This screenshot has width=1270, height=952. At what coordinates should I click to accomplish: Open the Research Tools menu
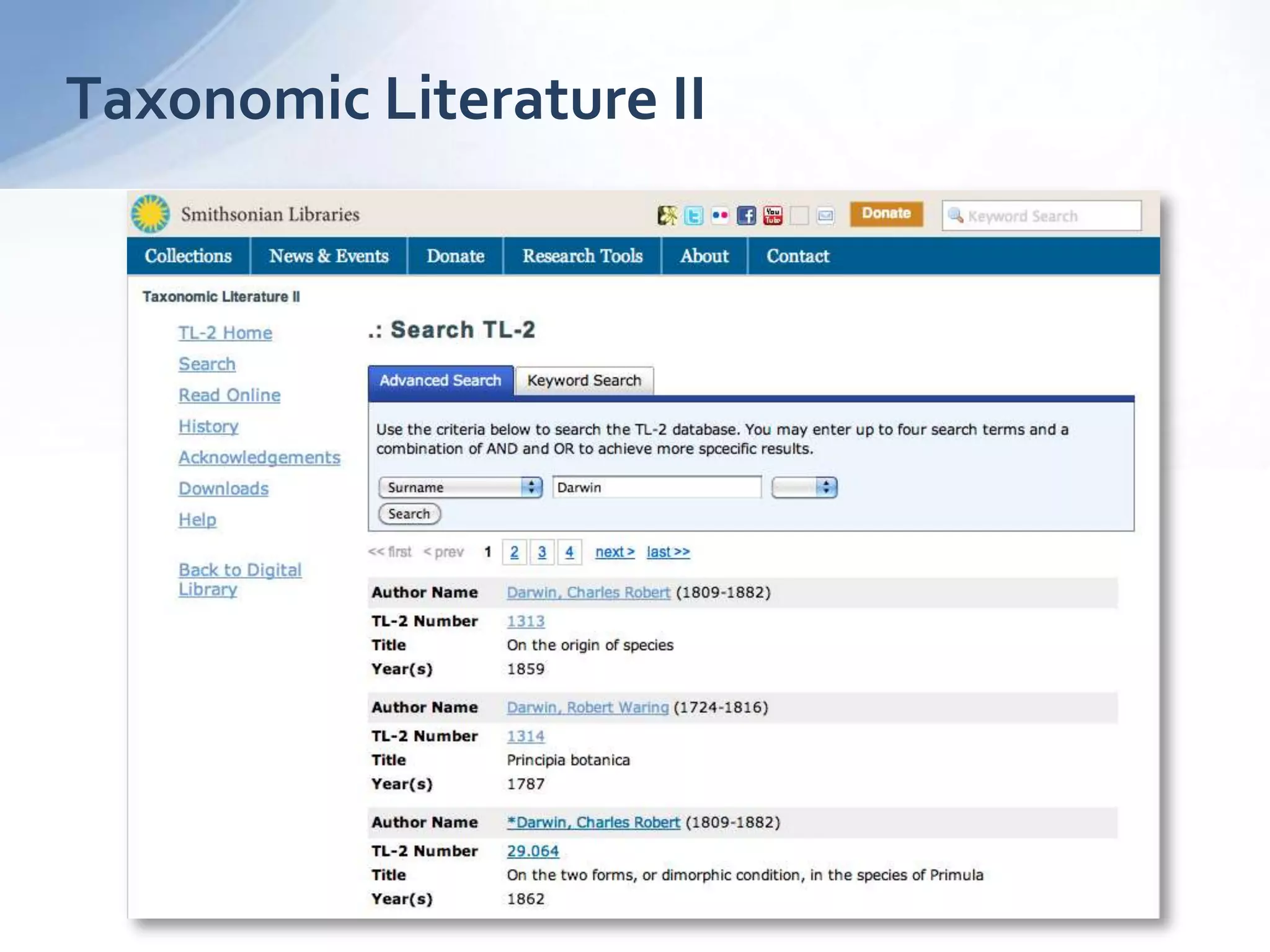(582, 256)
